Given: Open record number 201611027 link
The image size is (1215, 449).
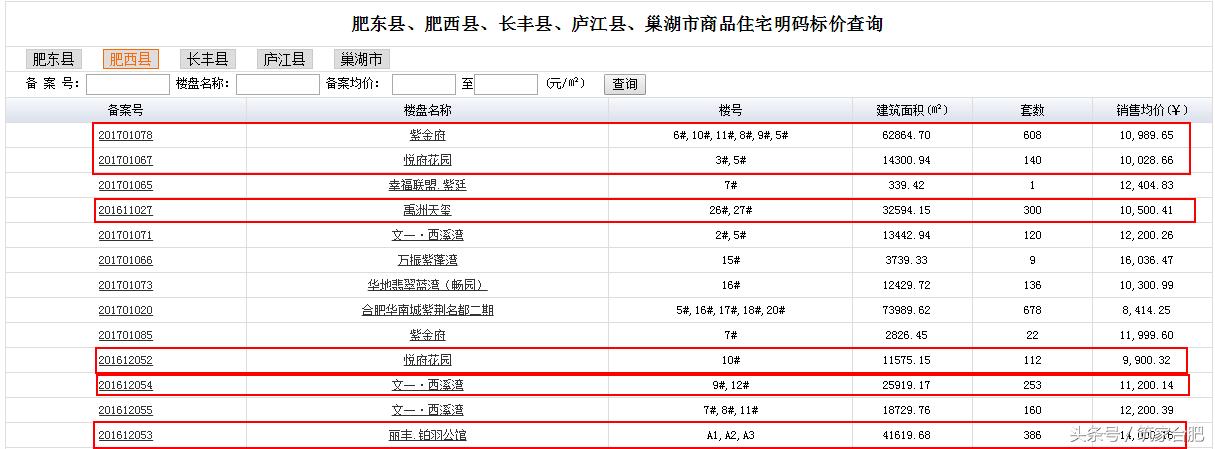Looking at the screenshot, I should [125, 210].
